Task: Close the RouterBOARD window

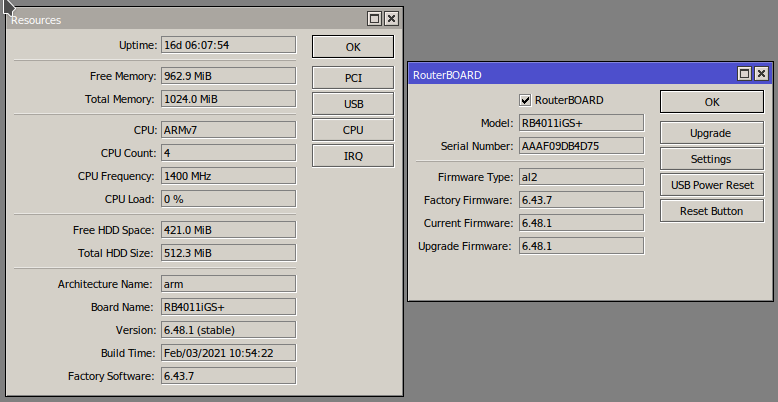Action: (x=761, y=74)
